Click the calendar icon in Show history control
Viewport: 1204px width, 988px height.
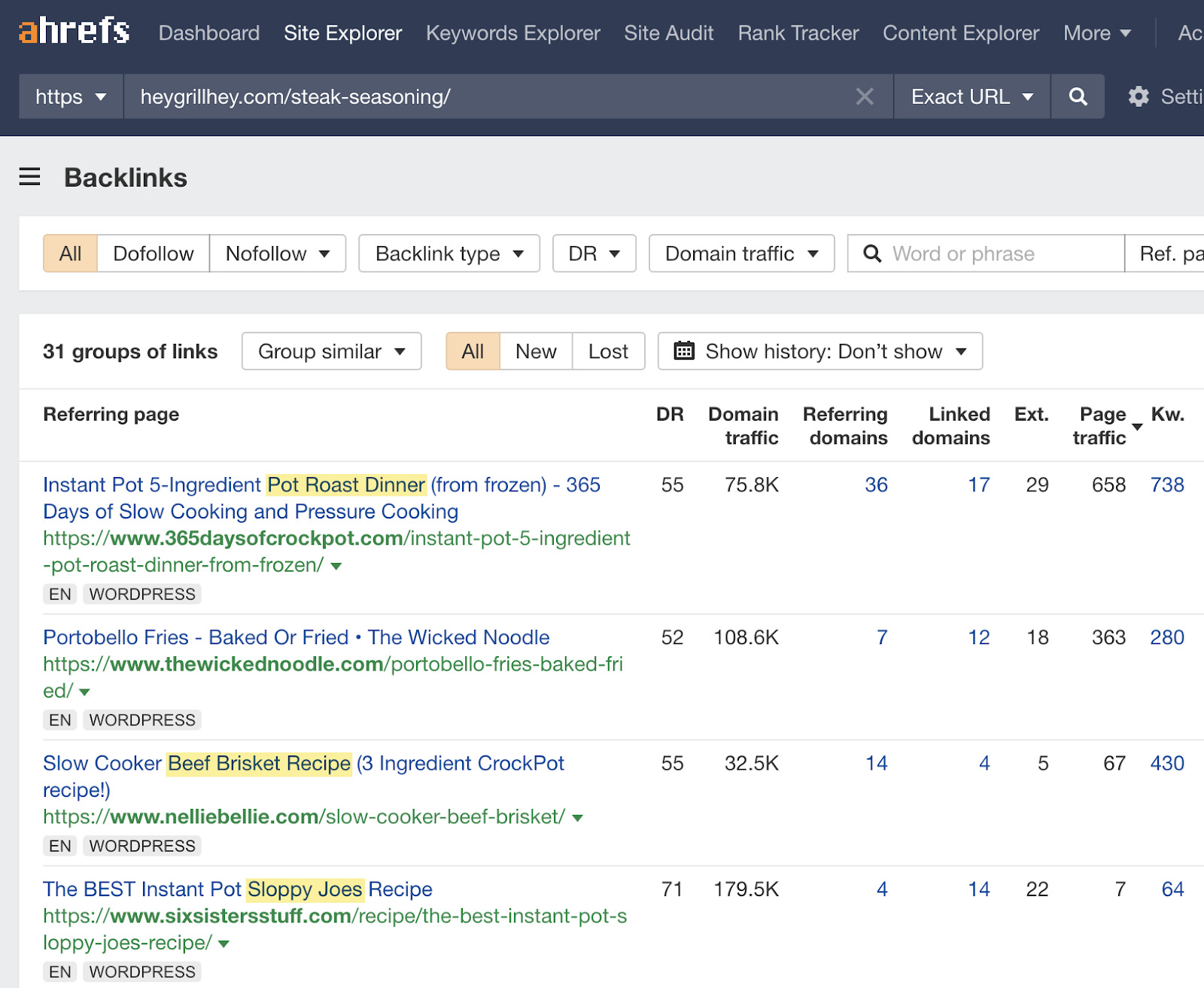coord(683,351)
